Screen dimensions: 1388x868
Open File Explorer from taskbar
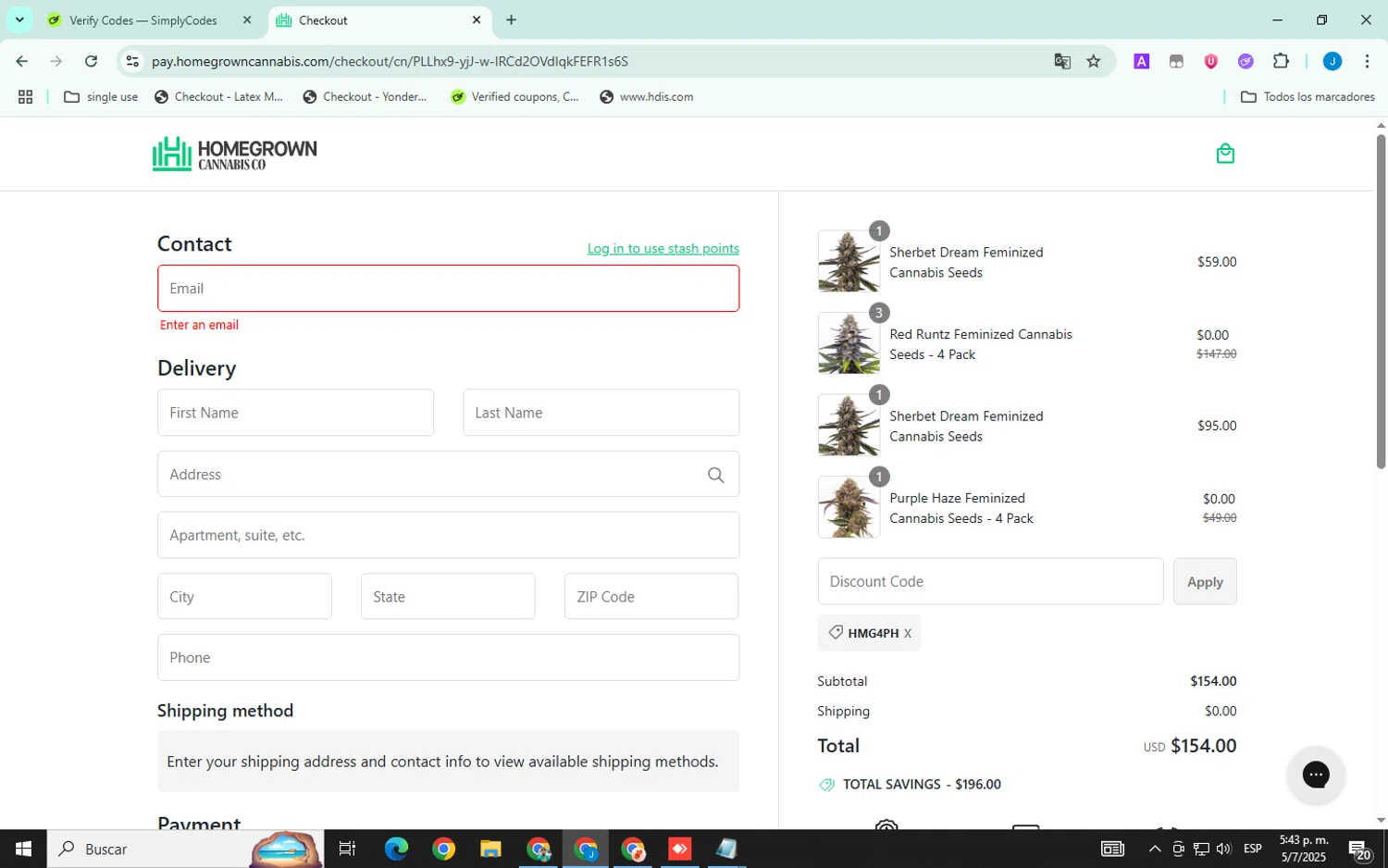[x=490, y=849]
